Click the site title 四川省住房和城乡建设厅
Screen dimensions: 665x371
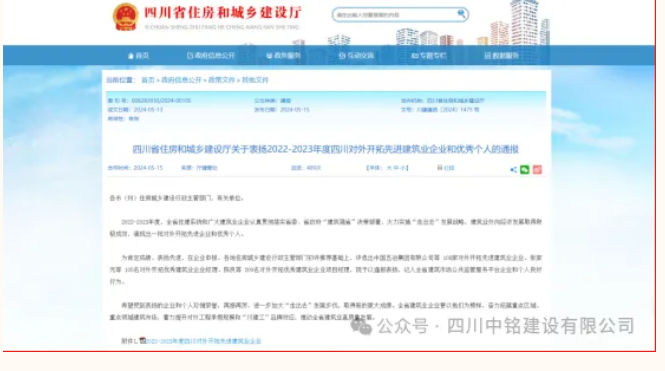[222, 12]
